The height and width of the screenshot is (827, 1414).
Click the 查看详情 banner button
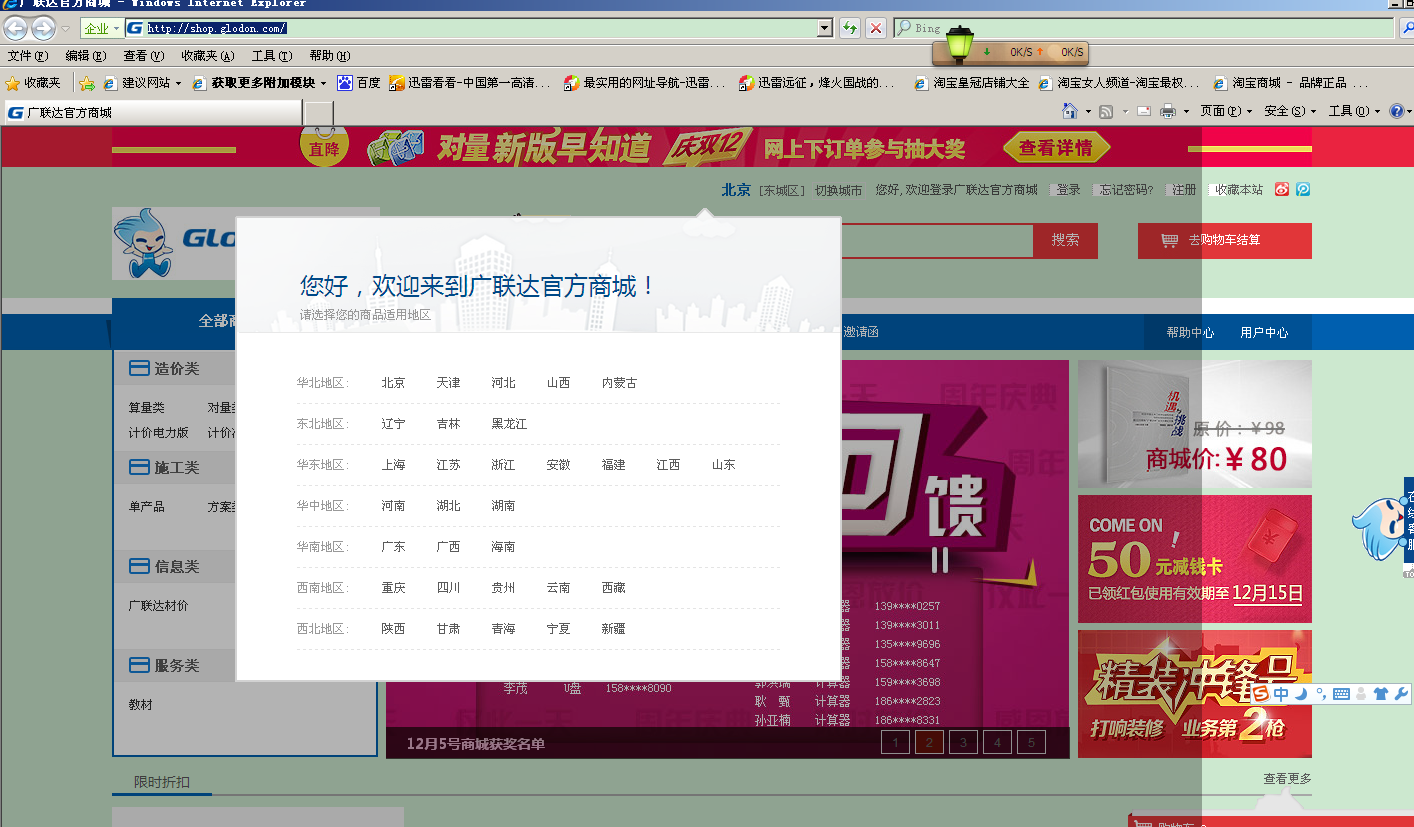(1056, 148)
